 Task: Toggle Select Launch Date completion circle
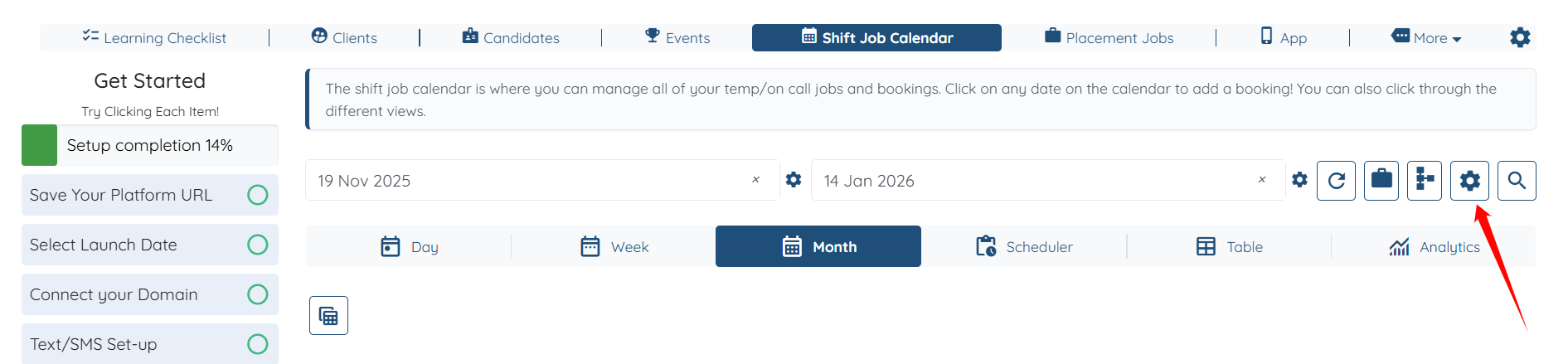tap(258, 245)
